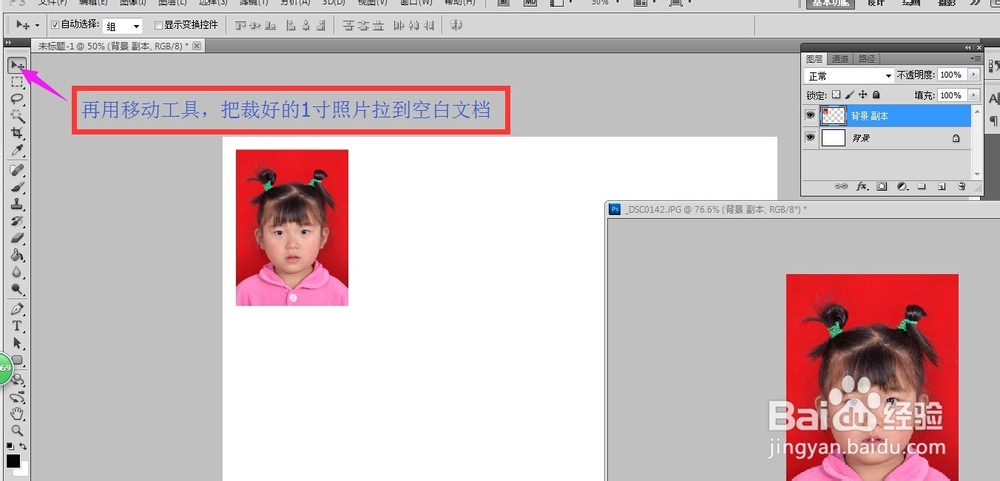Select the Eraser tool
Image resolution: width=1000 pixels, height=481 pixels.
pos(17,238)
